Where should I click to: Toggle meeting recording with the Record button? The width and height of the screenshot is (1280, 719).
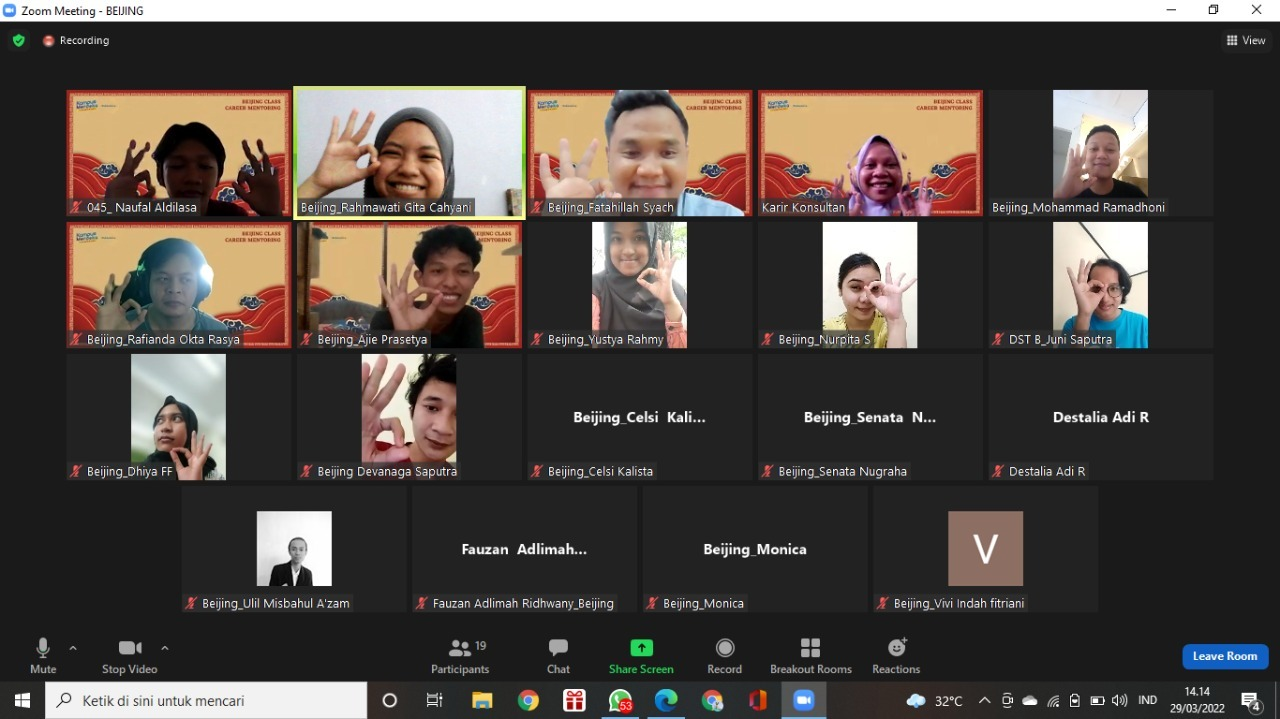coord(725,655)
